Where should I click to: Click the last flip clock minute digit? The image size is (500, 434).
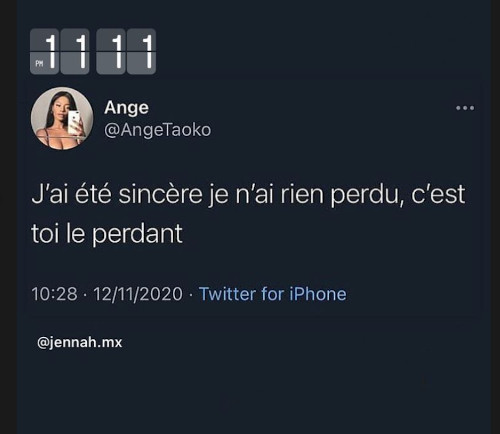(x=141, y=51)
